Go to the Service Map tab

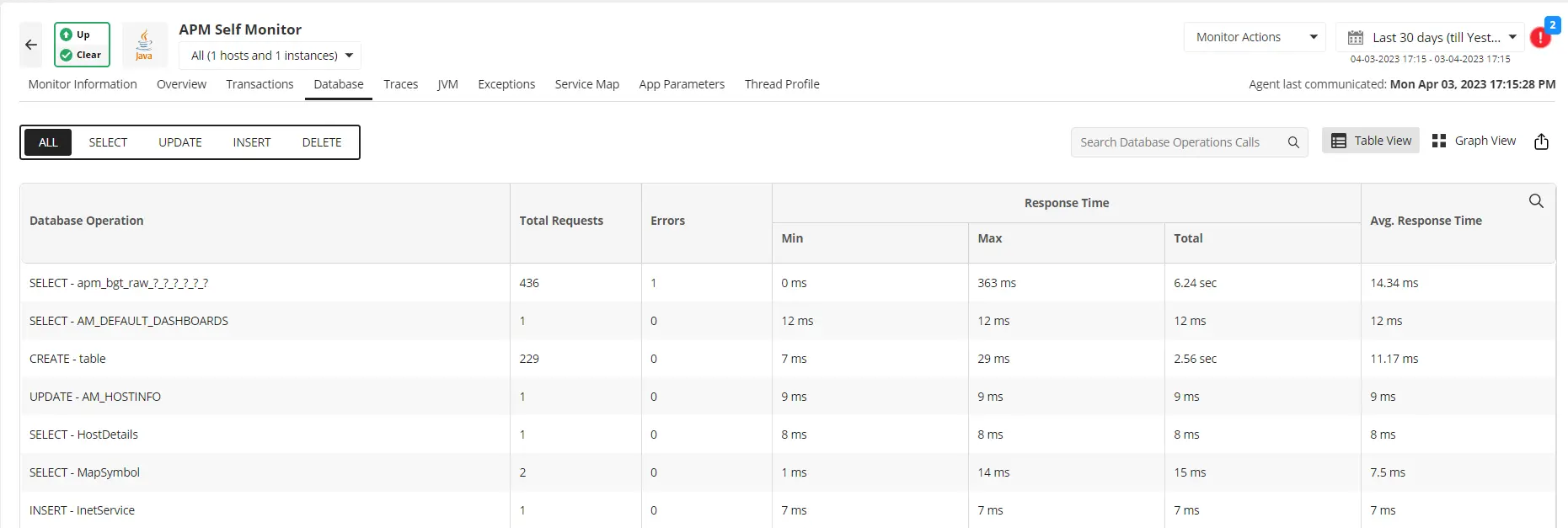click(x=586, y=84)
